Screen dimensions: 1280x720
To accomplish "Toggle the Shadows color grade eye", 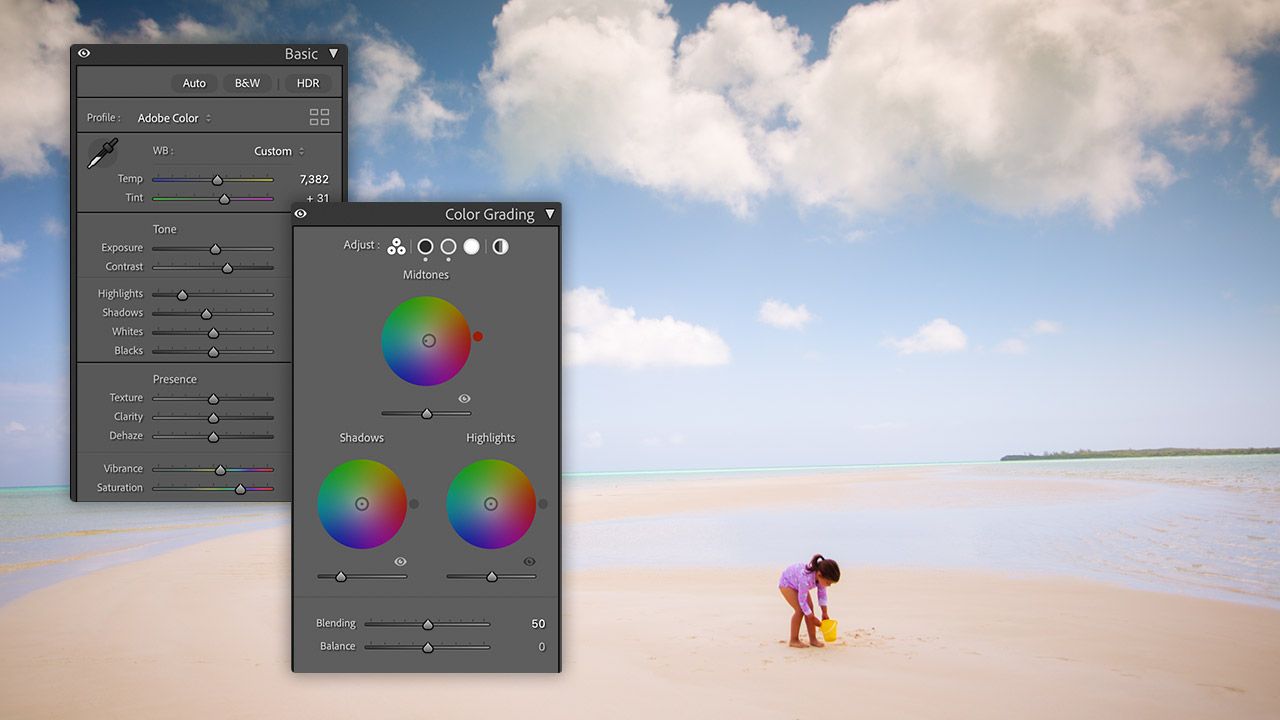I will tap(400, 562).
